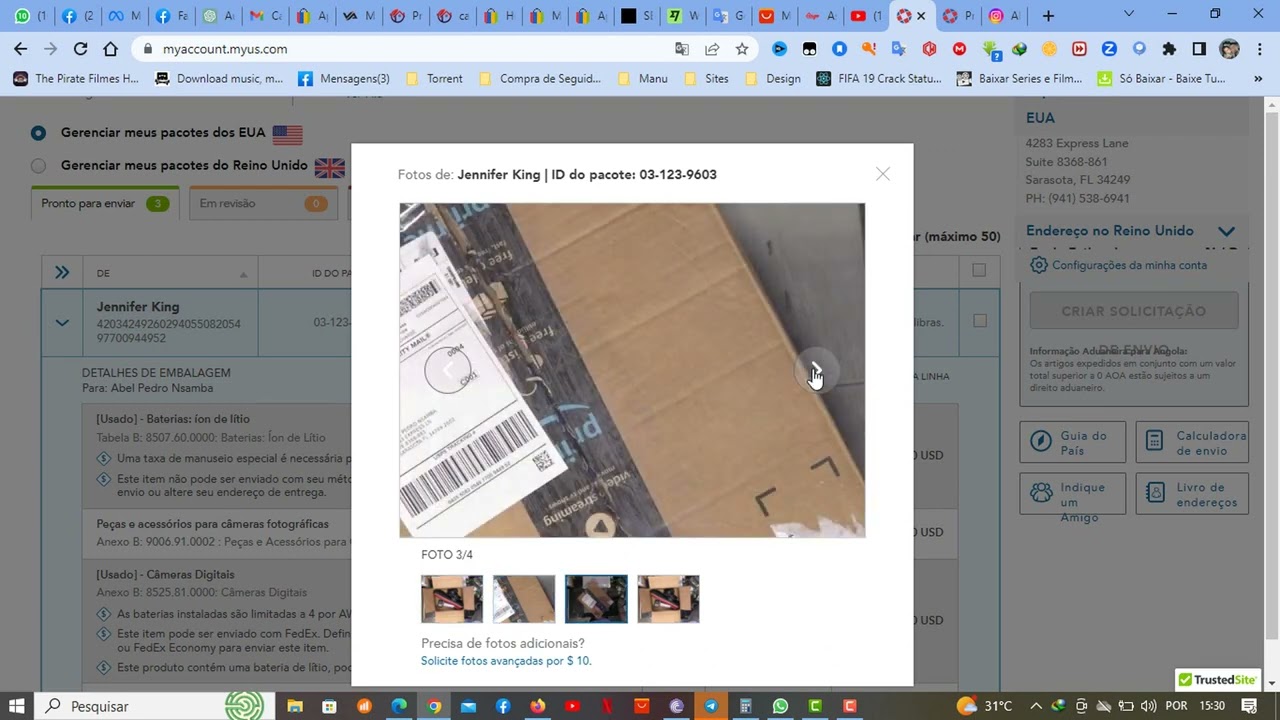1280x720 pixels.
Task: Select the fourth photo thumbnail
Action: 668,599
